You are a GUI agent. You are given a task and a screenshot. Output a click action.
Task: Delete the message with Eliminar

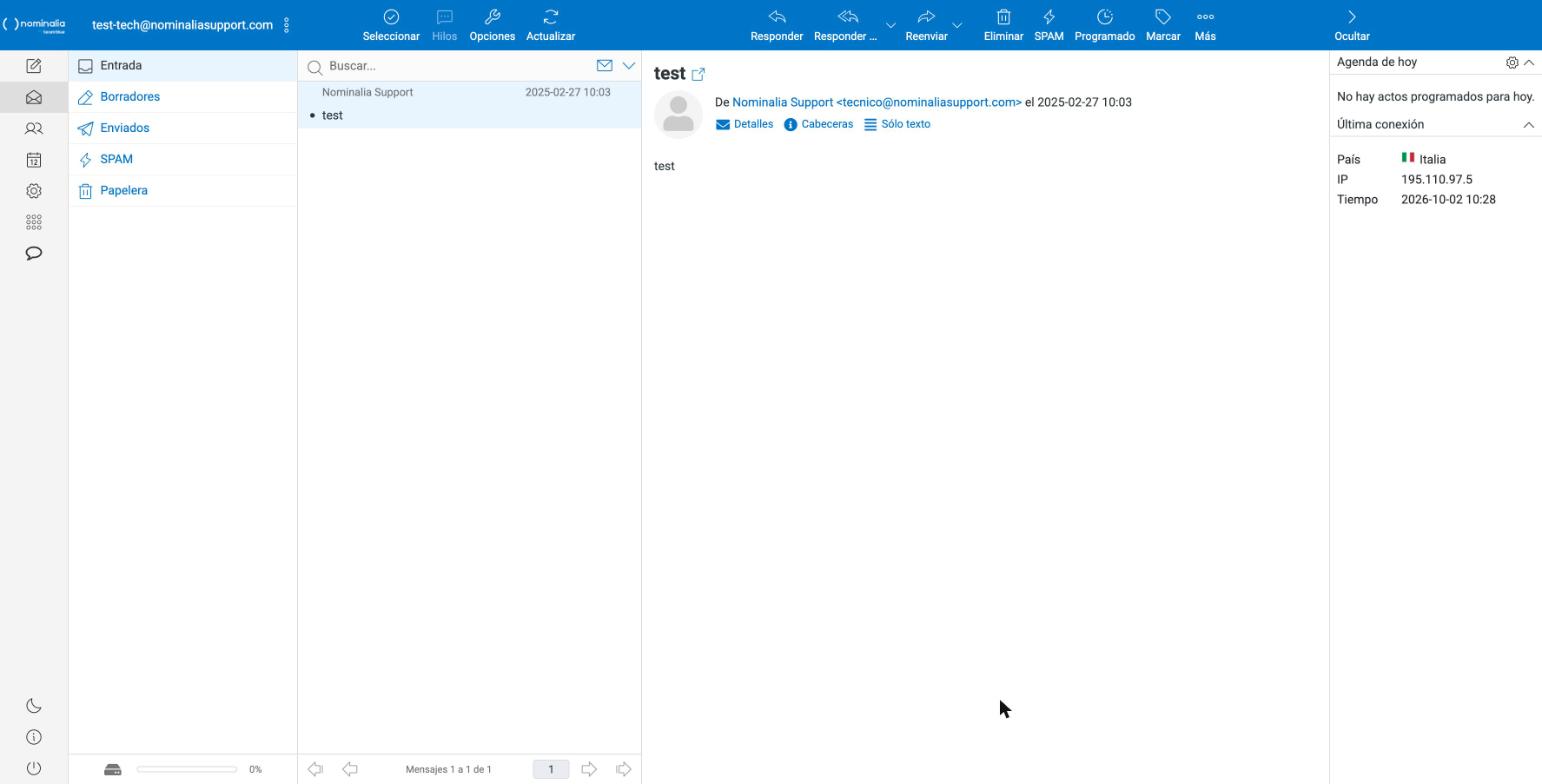coord(1003,25)
